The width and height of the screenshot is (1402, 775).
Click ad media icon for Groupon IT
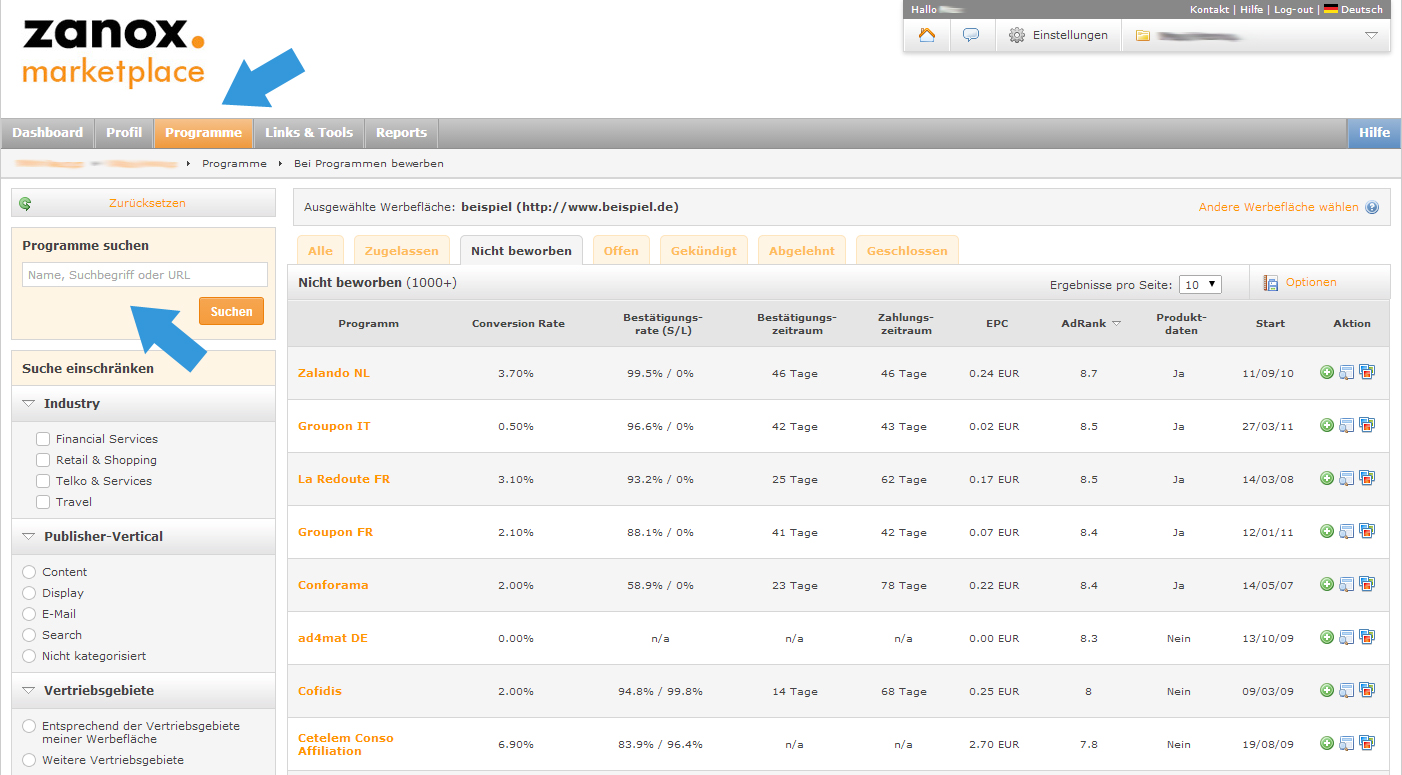[x=1367, y=425]
